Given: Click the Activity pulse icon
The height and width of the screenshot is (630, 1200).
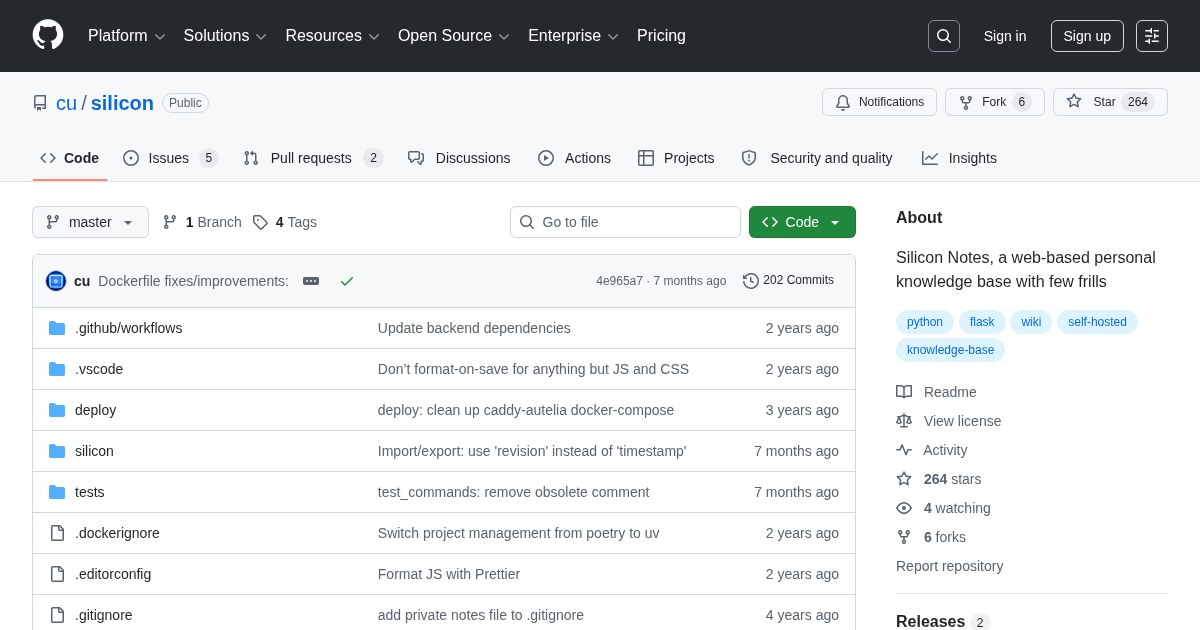Looking at the screenshot, I should tap(904, 450).
